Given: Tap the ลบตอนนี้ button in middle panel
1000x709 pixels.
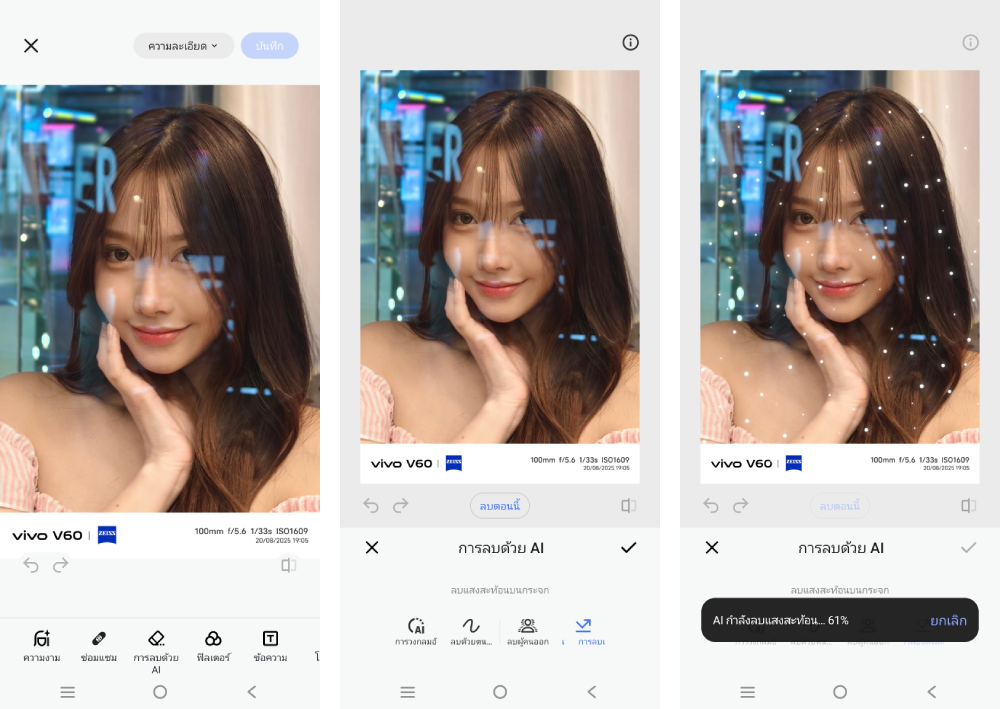Looking at the screenshot, I should pyautogui.click(x=500, y=506).
